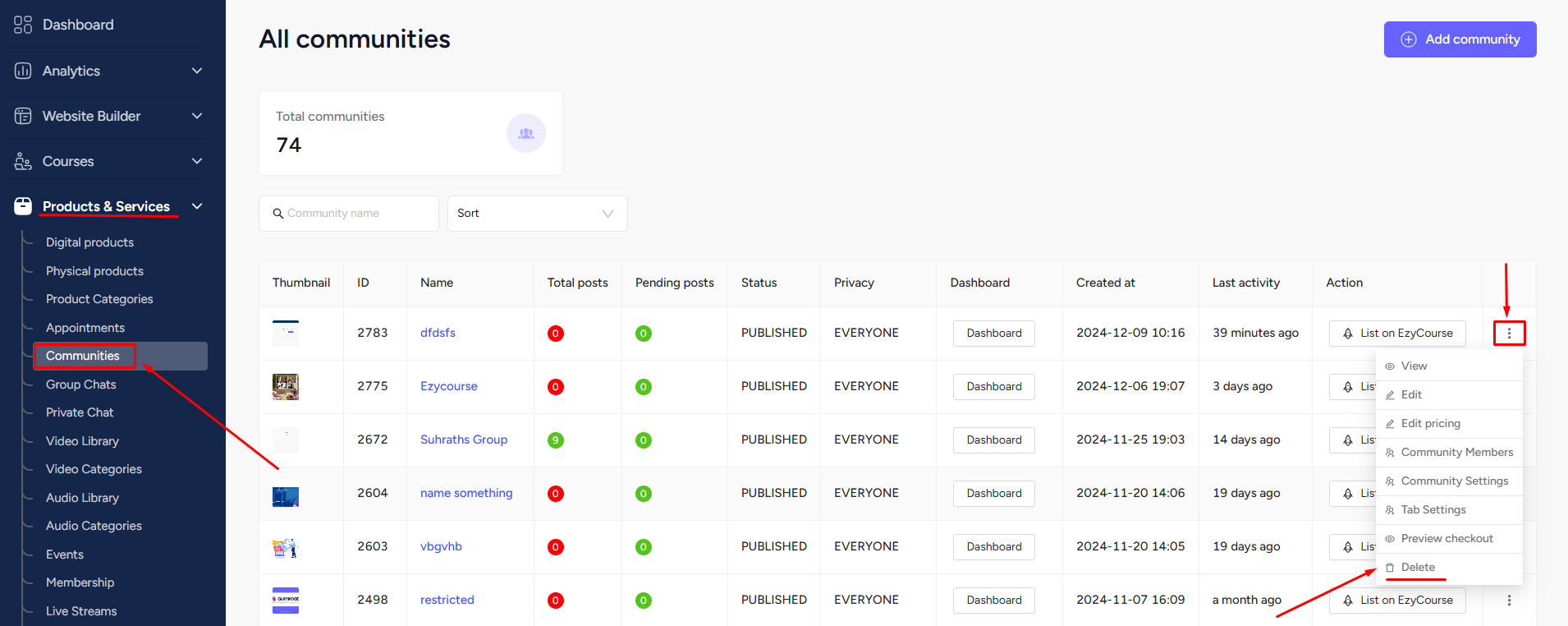Open Dashboard button for vbgvhb row
Screen dimensions: 1568x626
pos(994,547)
